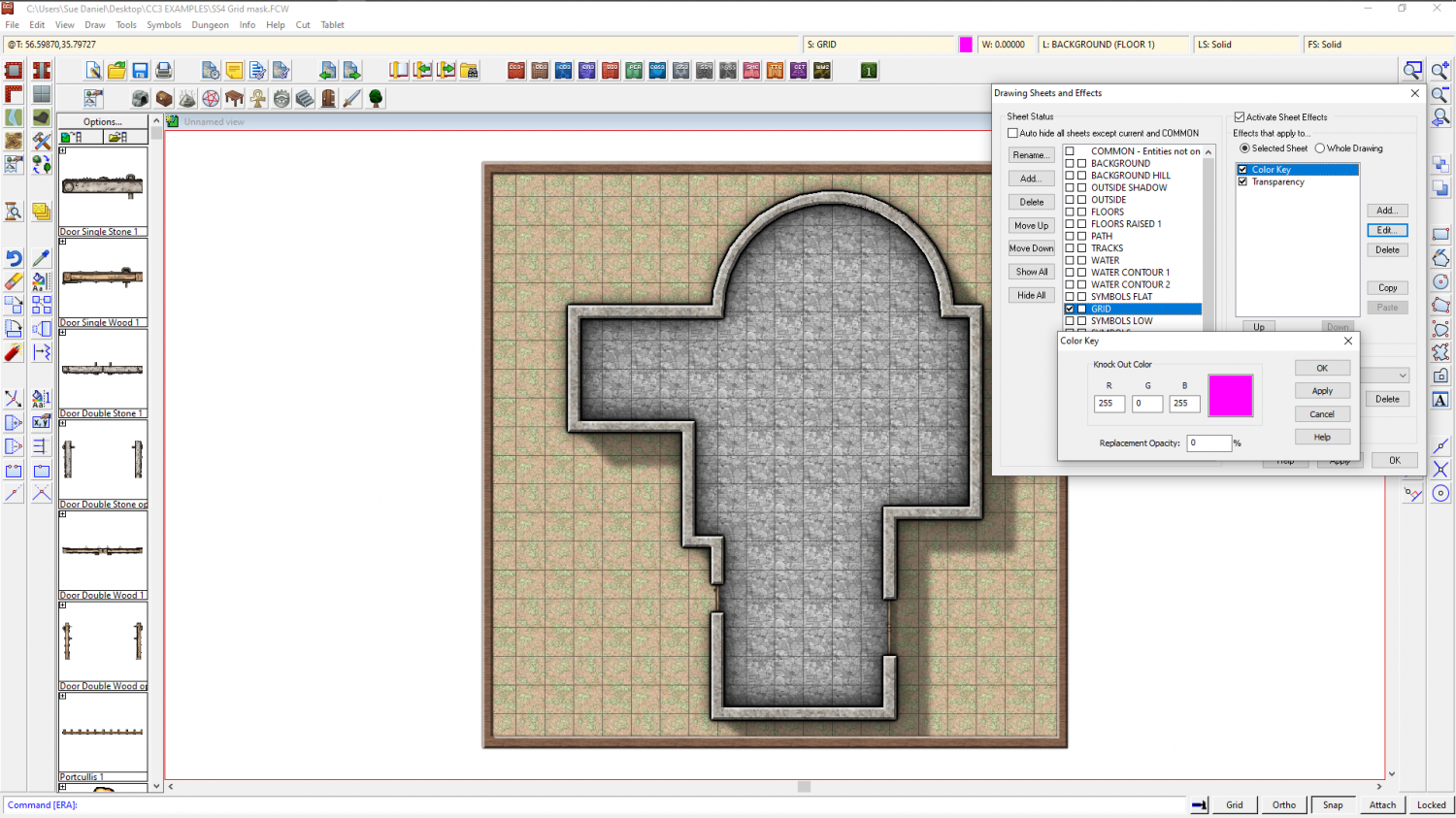Select the ankh symbol catalog icon
Image resolution: width=1456 pixels, height=818 pixels.
pos(258,98)
